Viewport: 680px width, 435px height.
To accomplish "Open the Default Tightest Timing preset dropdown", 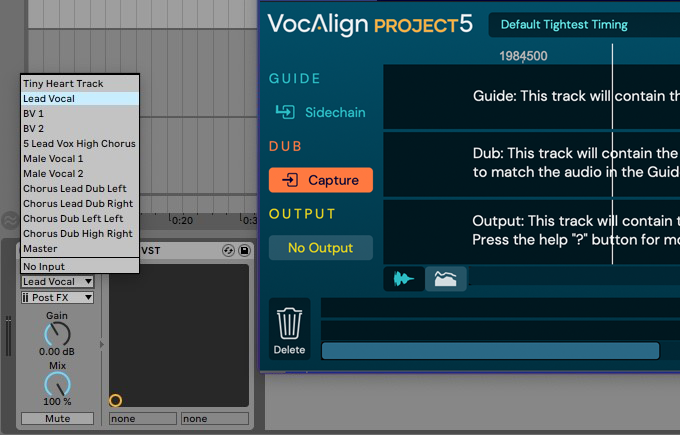I will [582, 25].
